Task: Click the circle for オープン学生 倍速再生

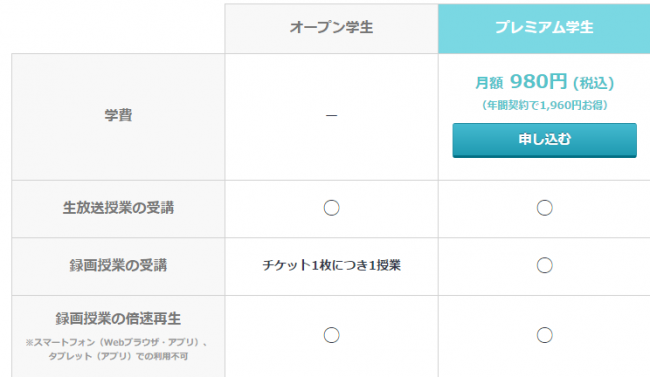Action: (331, 335)
